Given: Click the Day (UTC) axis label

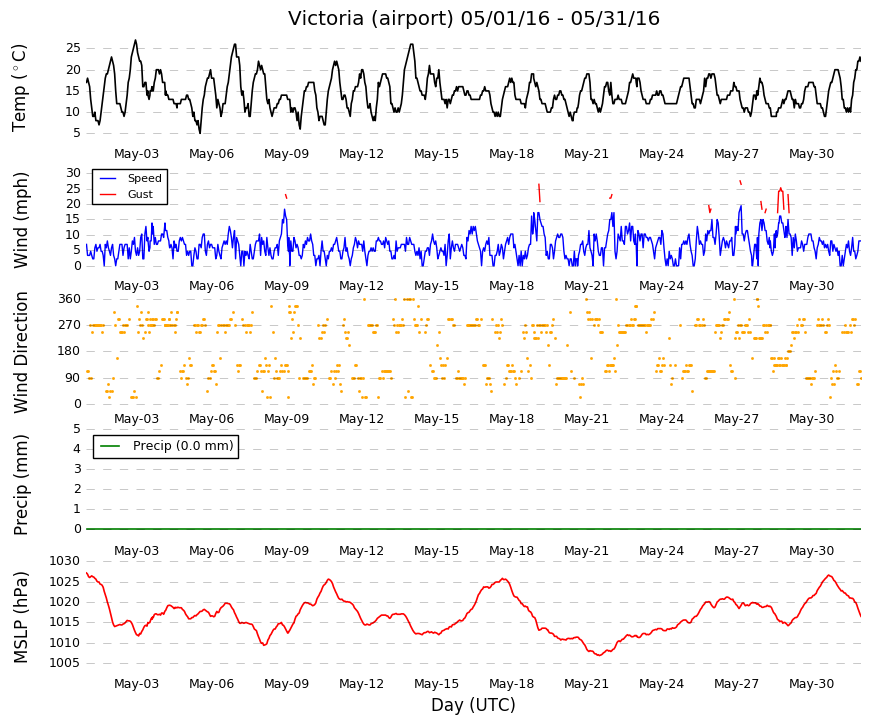Looking at the screenshot, I should pos(473,705).
